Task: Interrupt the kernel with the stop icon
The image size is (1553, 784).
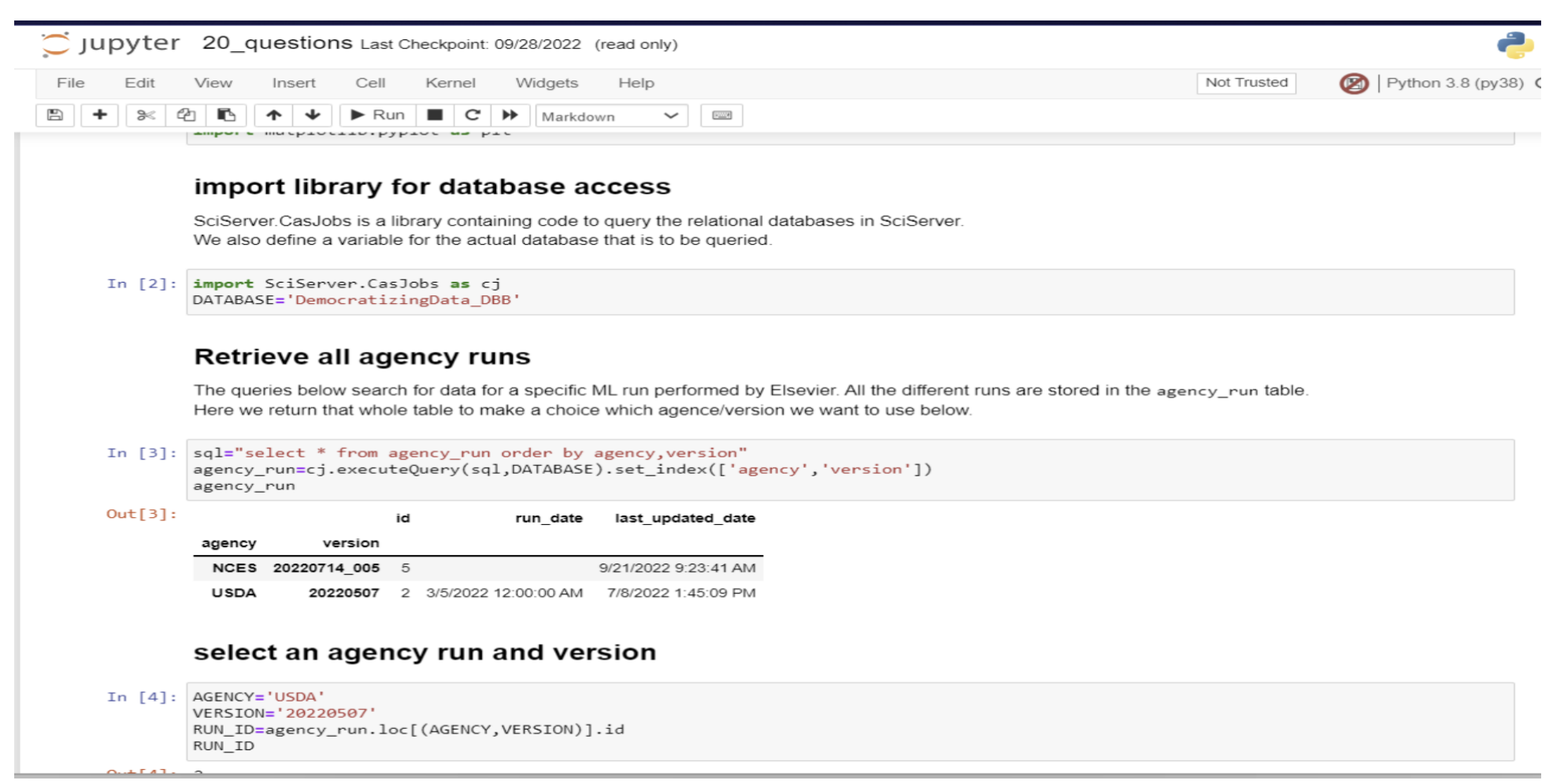Action: click(x=435, y=115)
